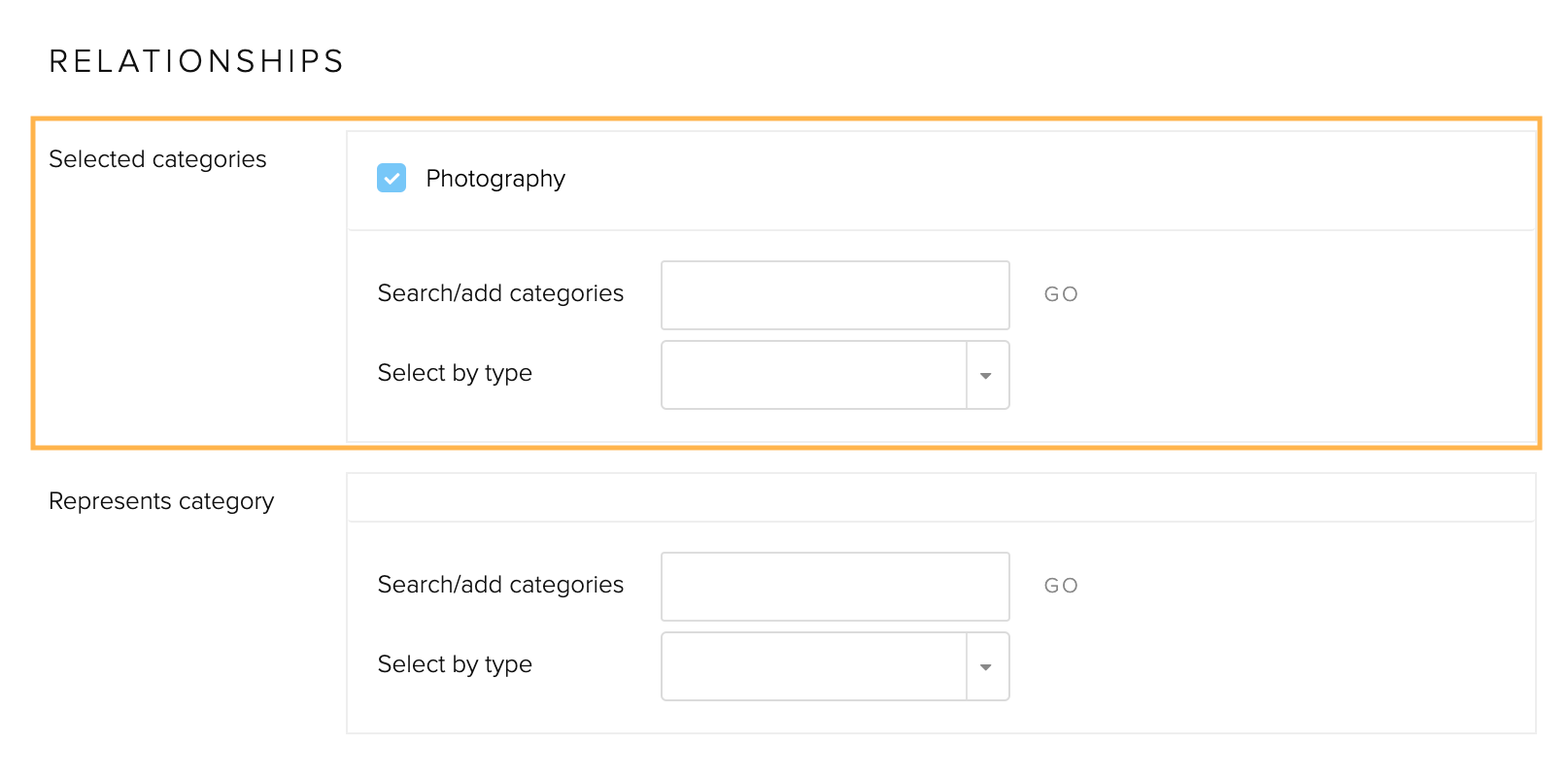
Task: Click dropdown arrow of Represents category type selector
Action: (x=987, y=666)
